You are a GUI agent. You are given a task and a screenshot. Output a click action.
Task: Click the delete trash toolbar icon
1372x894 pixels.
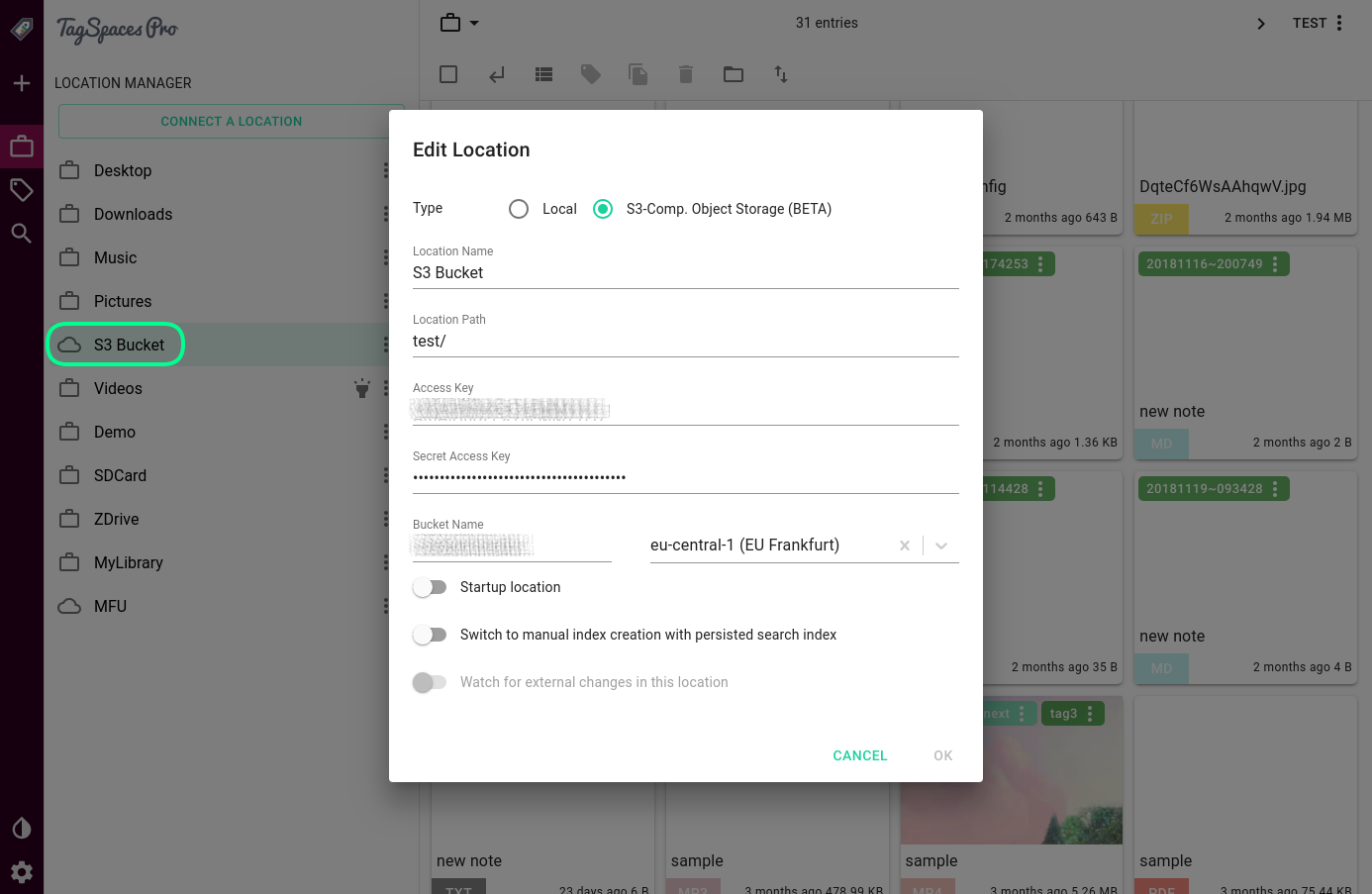coord(686,74)
